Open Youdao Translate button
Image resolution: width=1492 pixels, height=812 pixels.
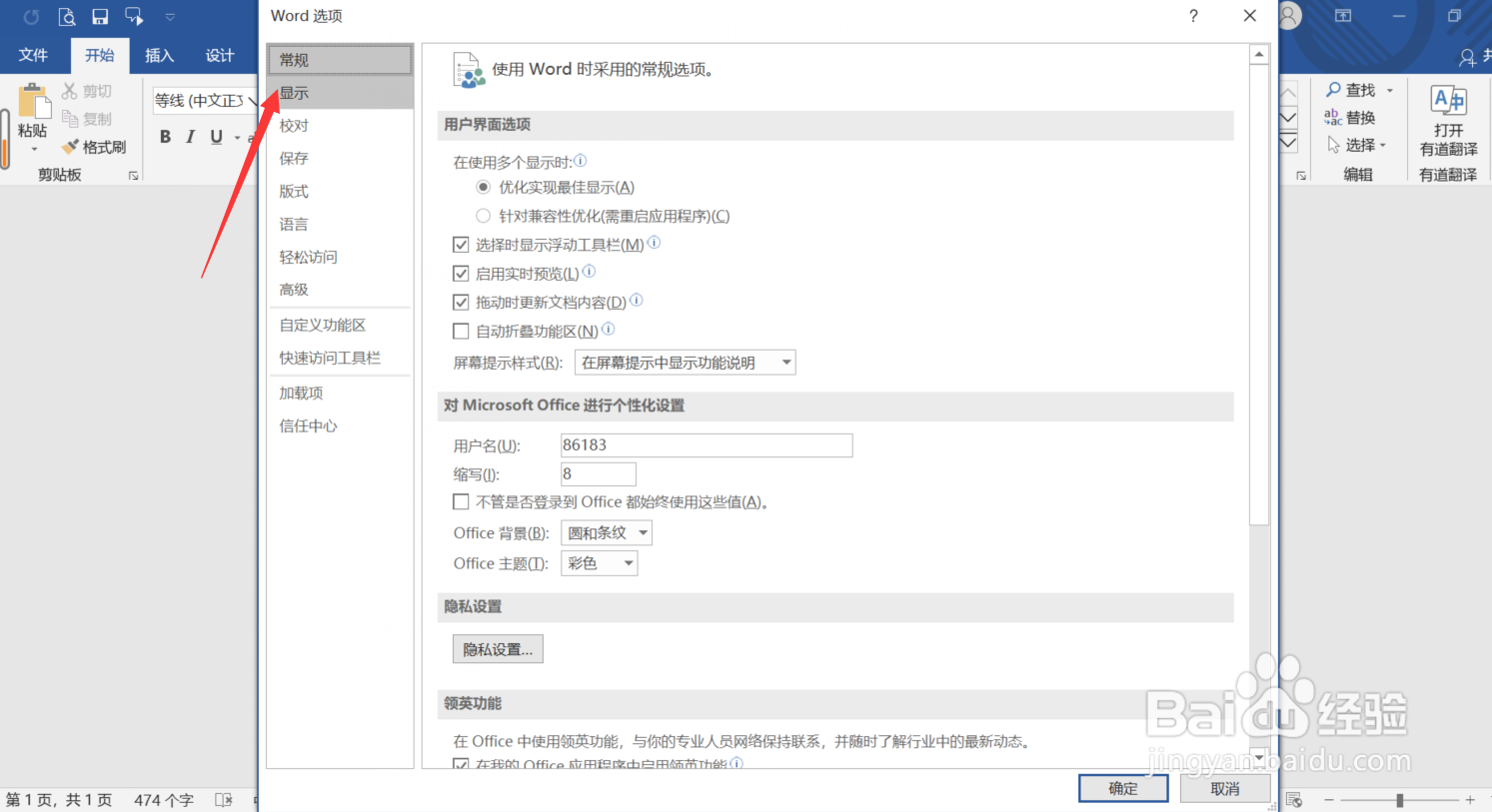tap(1448, 120)
